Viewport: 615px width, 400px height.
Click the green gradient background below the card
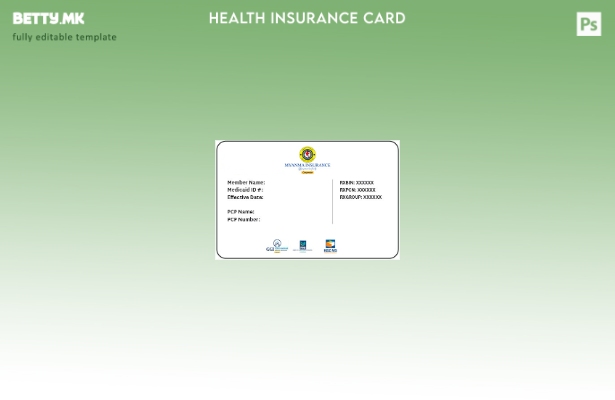point(307,320)
